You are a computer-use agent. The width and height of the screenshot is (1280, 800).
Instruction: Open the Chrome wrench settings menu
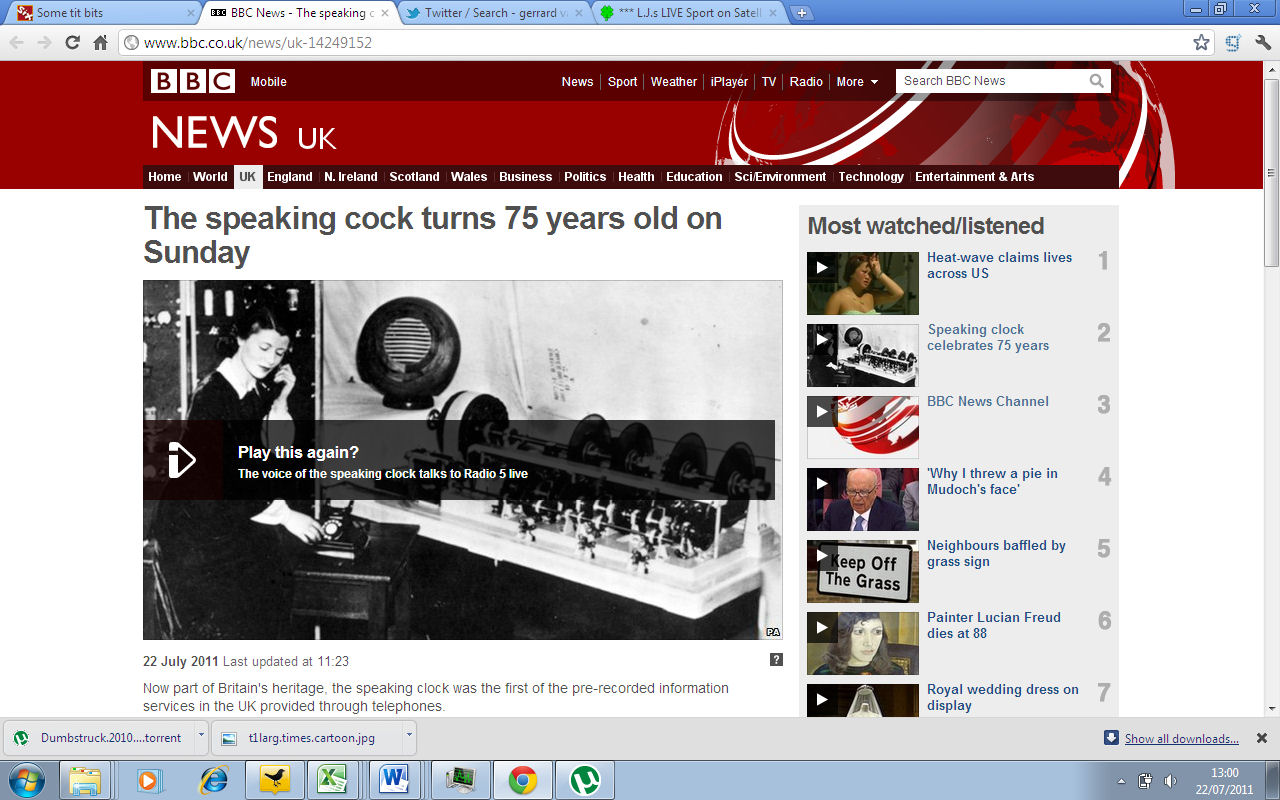click(1262, 43)
